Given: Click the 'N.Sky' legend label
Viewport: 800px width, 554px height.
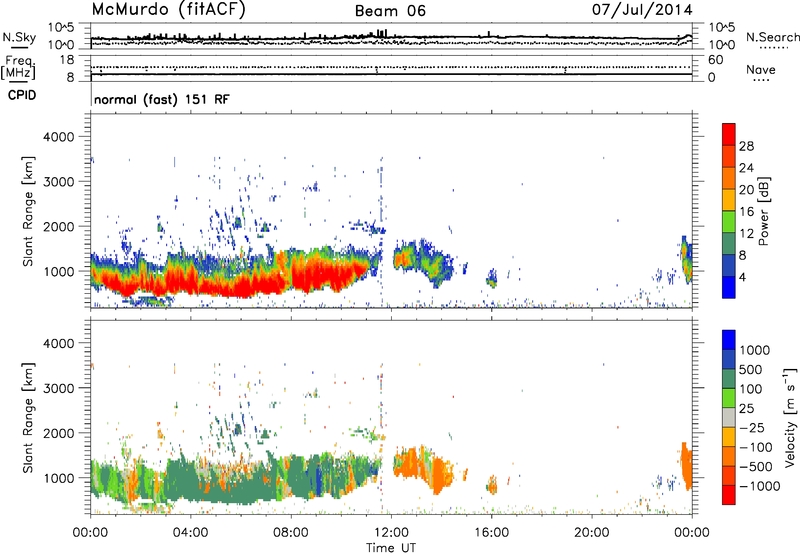Looking at the screenshot, I should click(19, 37).
